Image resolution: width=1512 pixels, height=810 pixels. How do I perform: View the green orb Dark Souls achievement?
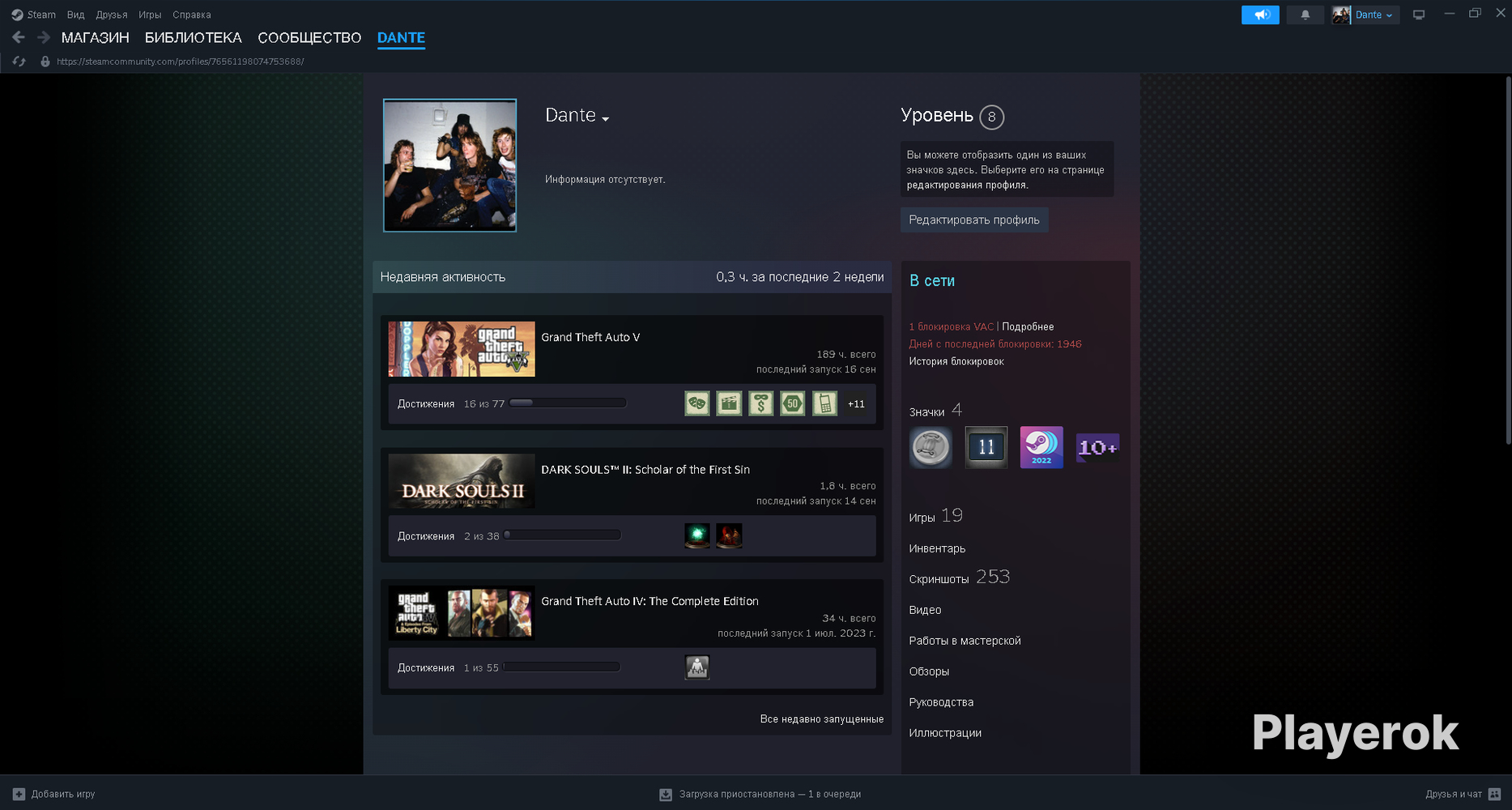click(697, 535)
